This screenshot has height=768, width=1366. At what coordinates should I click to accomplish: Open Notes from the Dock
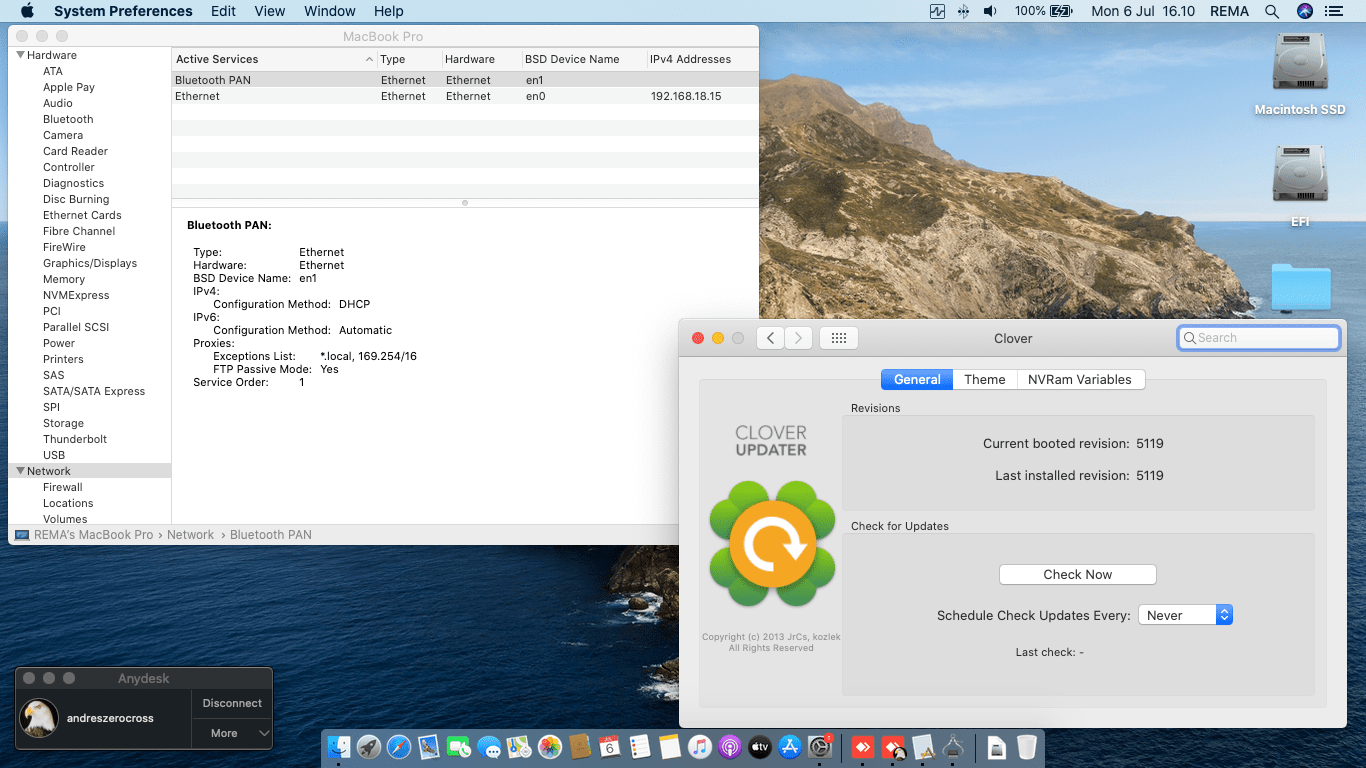[670, 747]
